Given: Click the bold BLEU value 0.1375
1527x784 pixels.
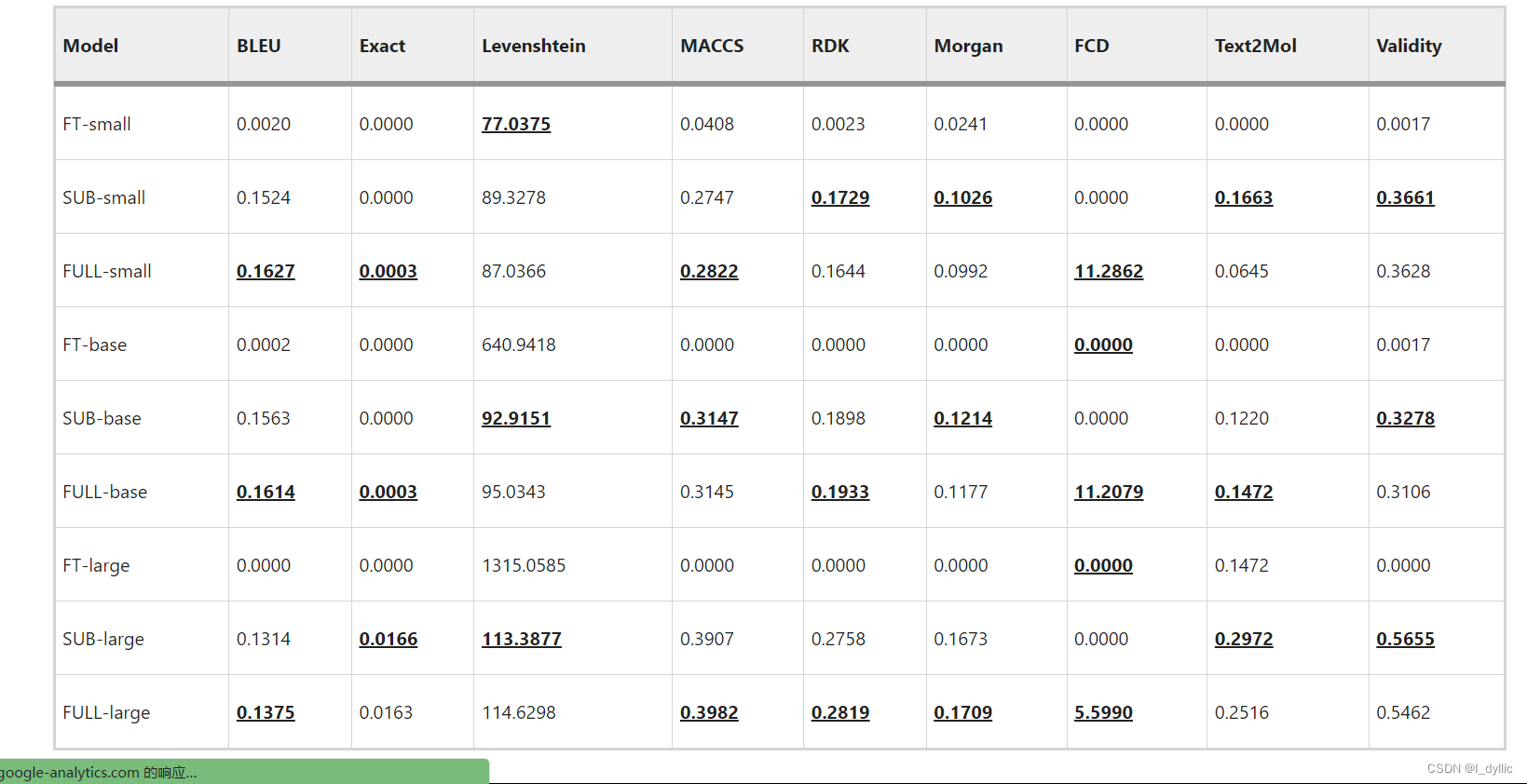Looking at the screenshot, I should [266, 712].
